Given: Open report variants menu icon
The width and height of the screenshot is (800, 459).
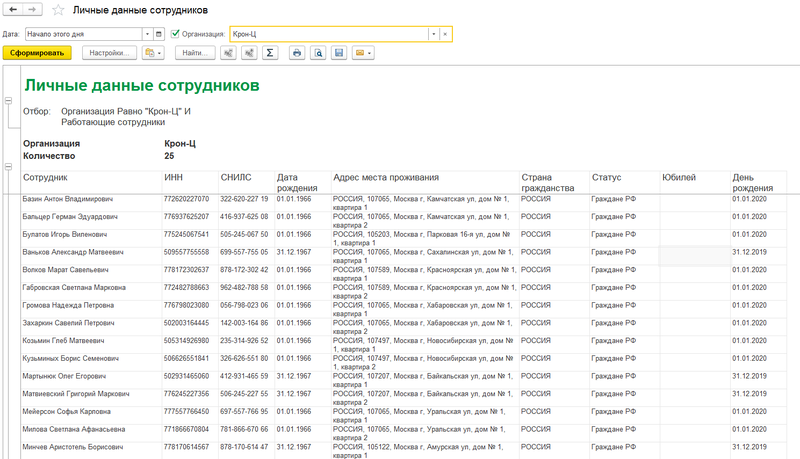Looking at the screenshot, I should (x=153, y=53).
